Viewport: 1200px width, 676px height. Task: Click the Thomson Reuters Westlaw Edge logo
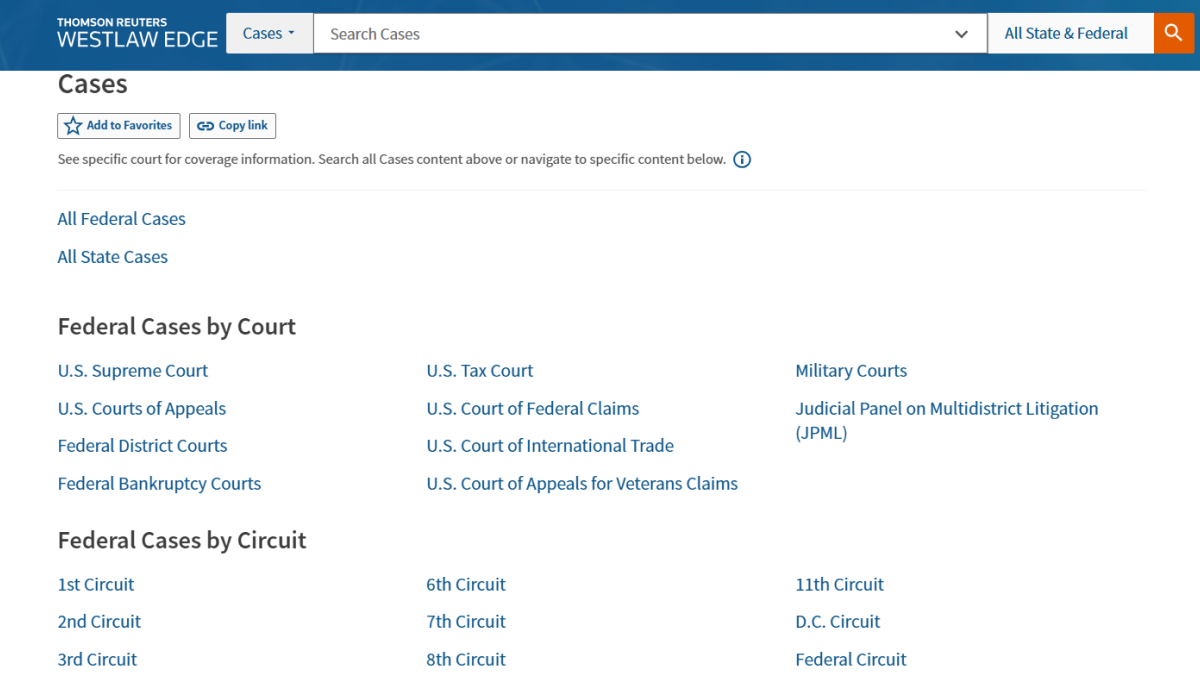pos(137,34)
